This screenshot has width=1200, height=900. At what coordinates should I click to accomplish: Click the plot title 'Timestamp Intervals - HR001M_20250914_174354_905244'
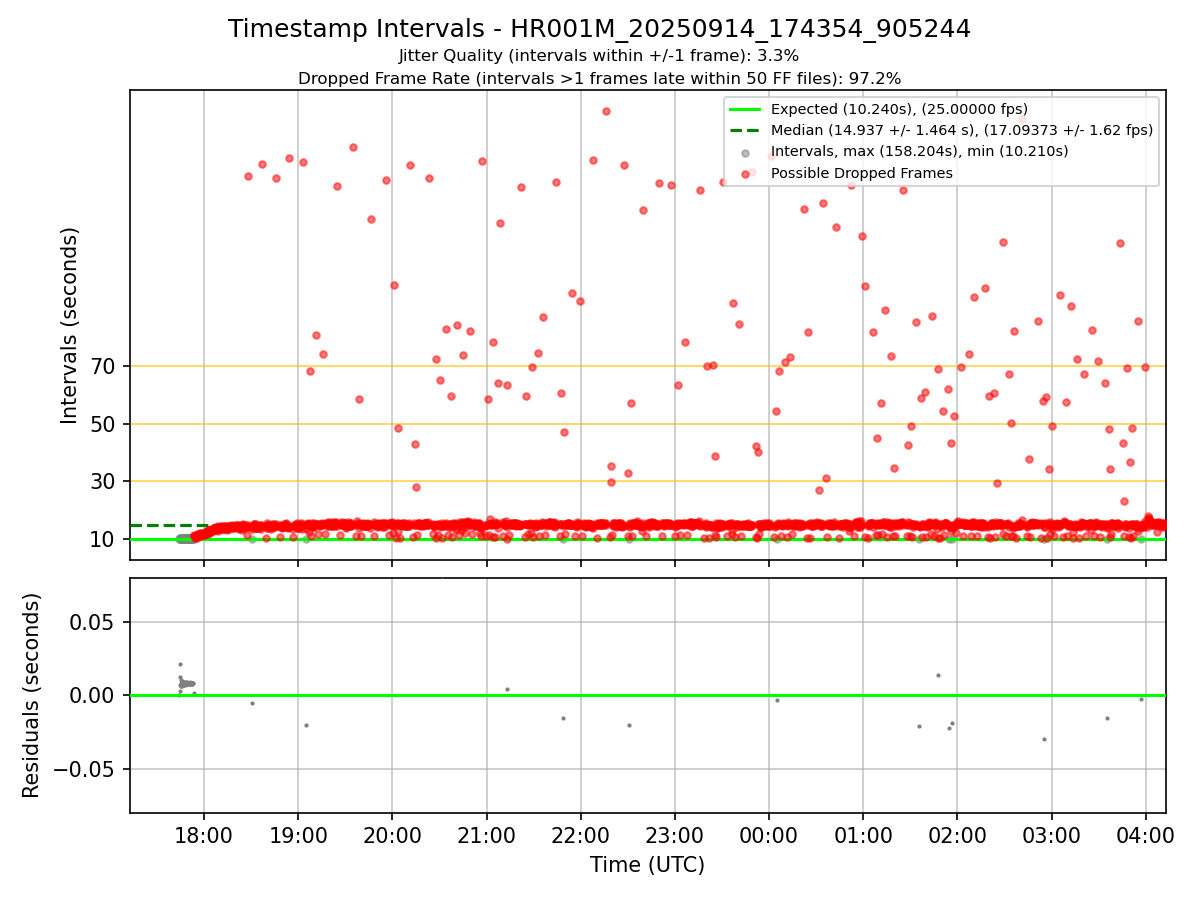click(x=599, y=29)
